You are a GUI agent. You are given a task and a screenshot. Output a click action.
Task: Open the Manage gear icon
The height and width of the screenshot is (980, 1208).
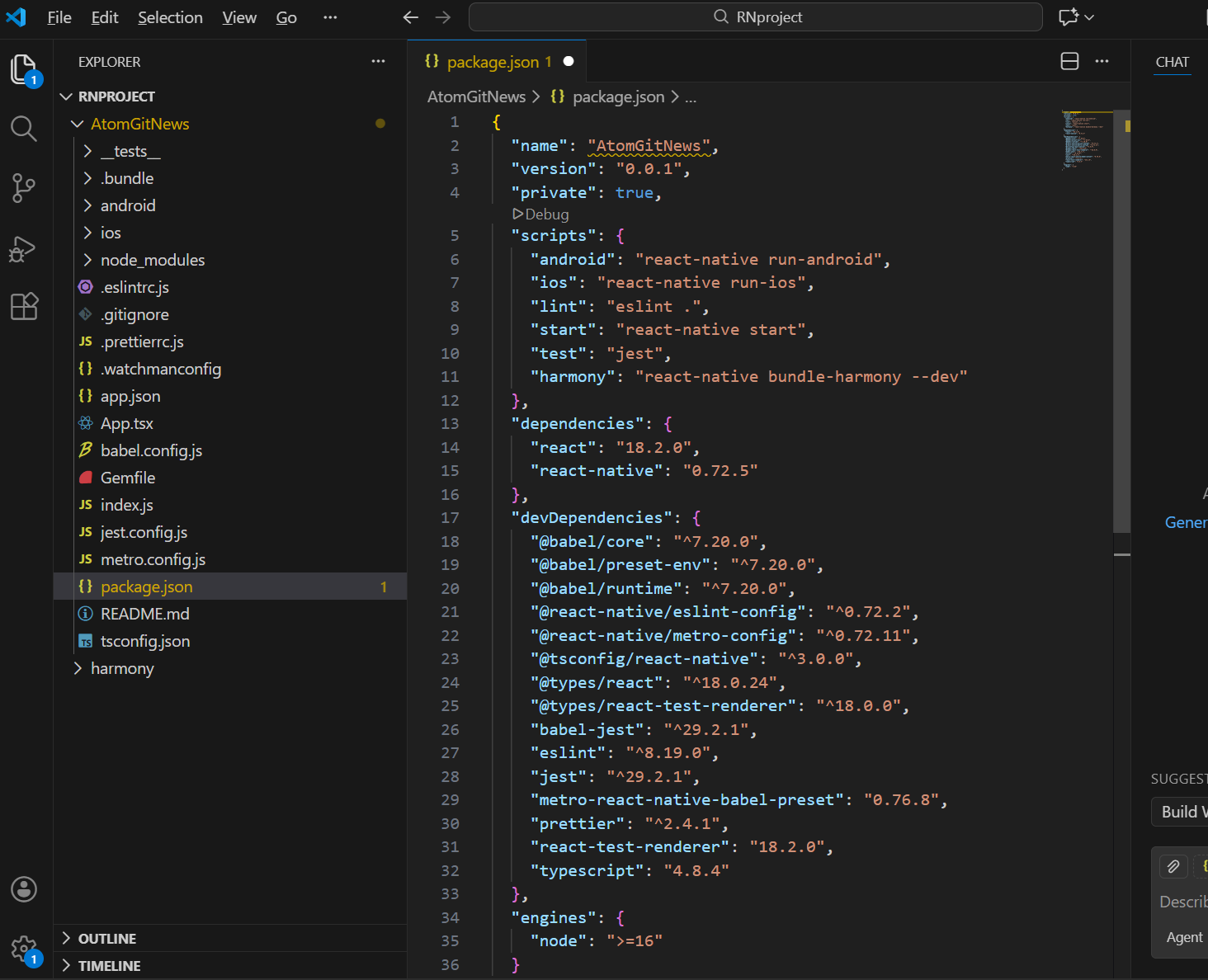(x=24, y=949)
